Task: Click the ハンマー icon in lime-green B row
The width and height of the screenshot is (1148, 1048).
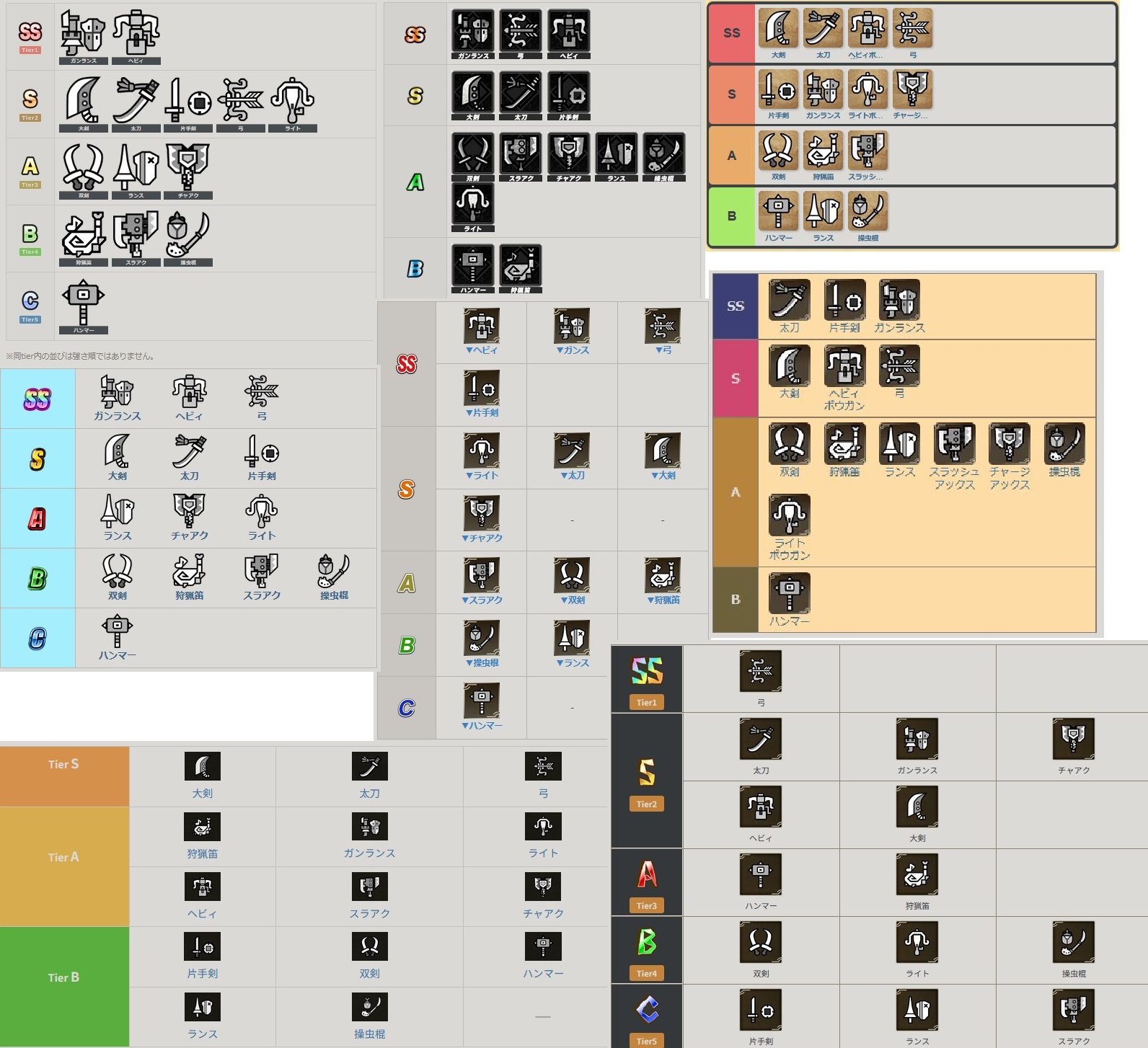Action: point(778,211)
